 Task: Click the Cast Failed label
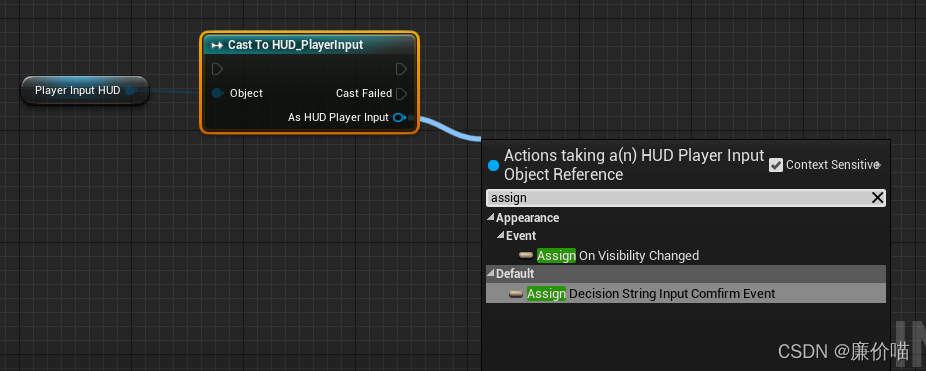(364, 93)
